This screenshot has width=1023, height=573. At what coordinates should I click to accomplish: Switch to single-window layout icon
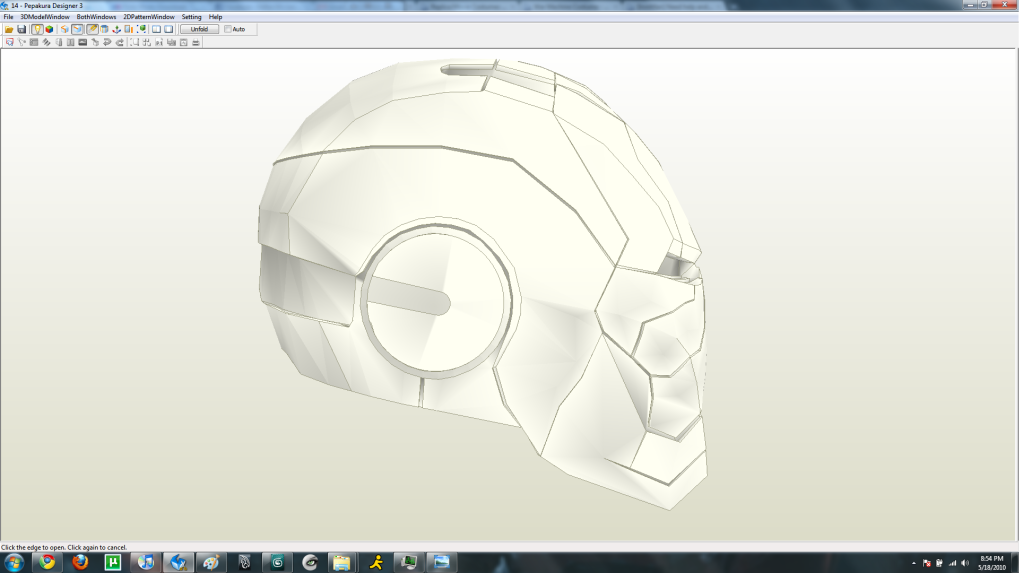pos(168,29)
